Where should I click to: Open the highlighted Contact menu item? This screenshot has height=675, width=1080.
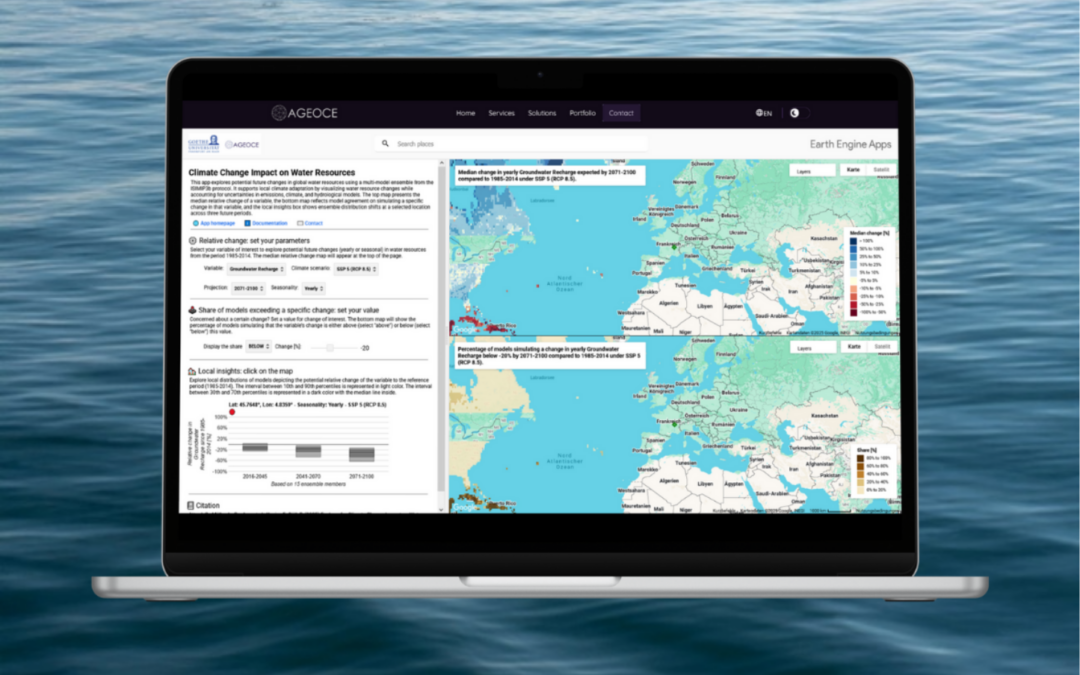621,113
